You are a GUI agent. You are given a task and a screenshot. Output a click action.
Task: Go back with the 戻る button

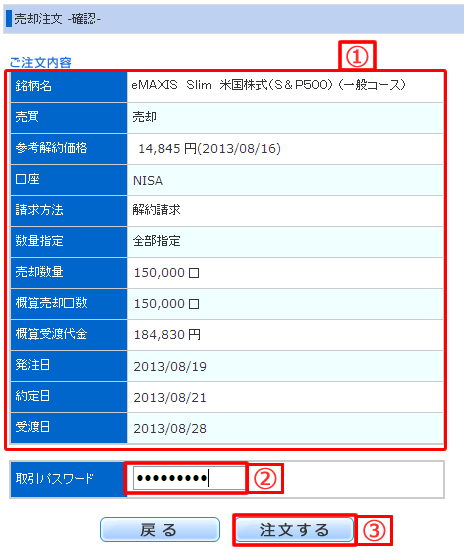pyautogui.click(x=160, y=529)
